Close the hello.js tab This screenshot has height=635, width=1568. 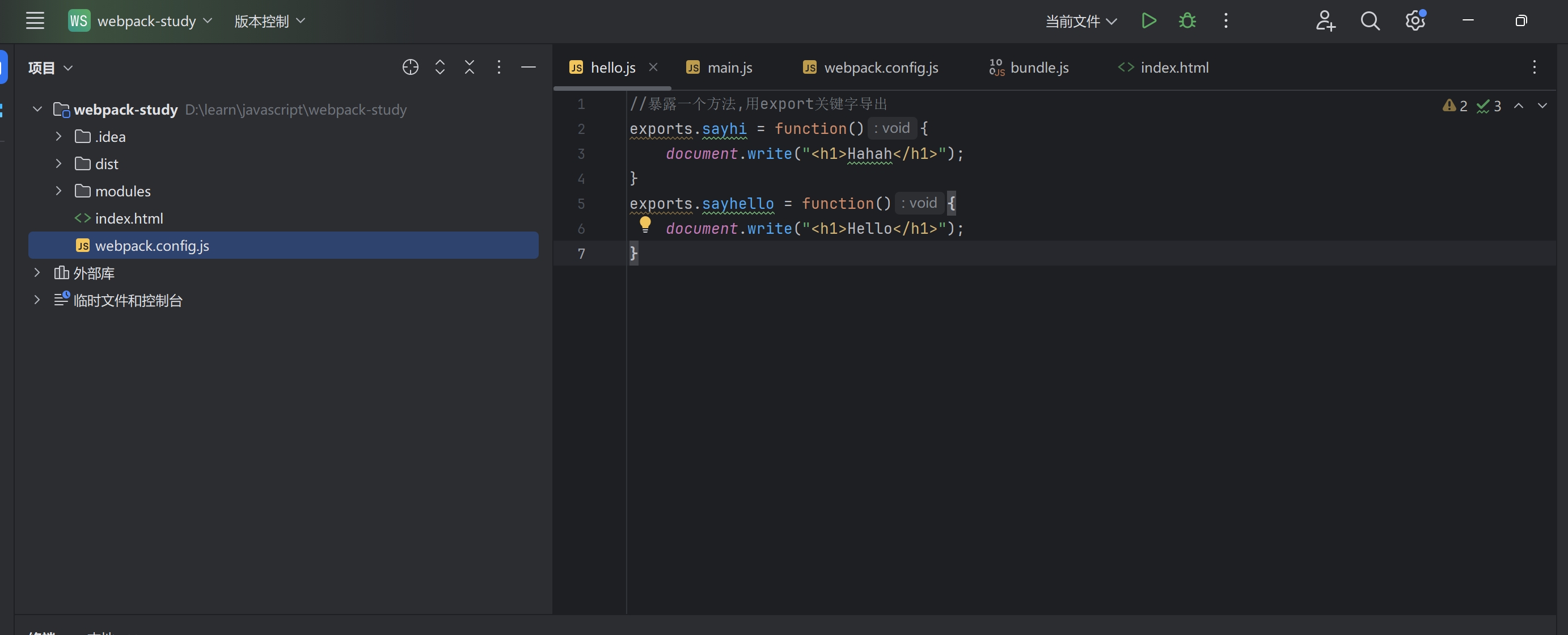(653, 67)
